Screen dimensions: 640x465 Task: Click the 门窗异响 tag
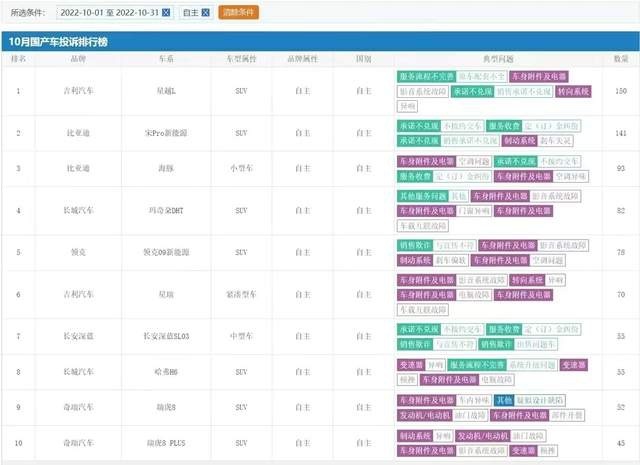tap(473, 211)
